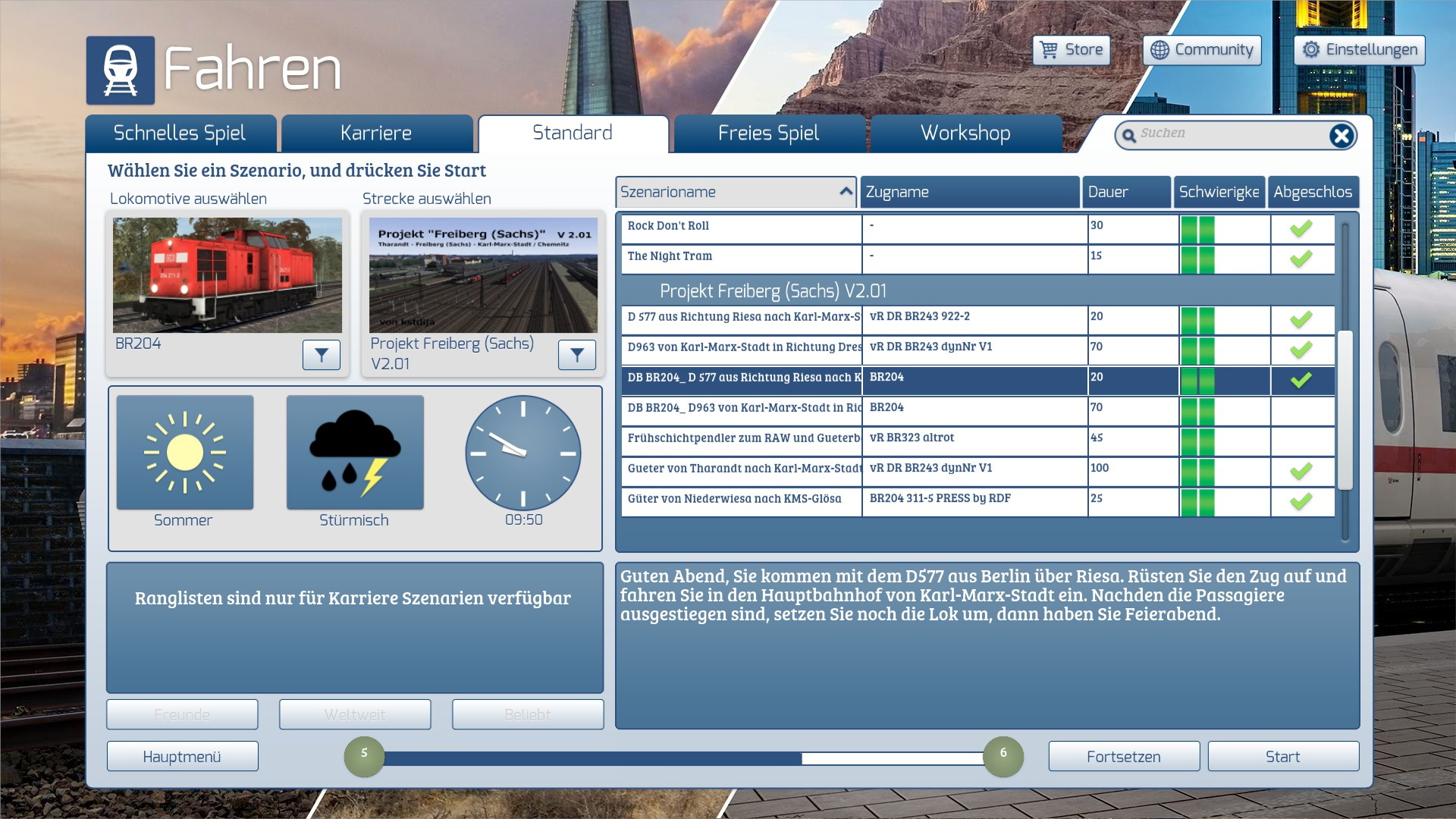Clear the search field with X icon
Screen dimensions: 1456x819
click(1341, 136)
